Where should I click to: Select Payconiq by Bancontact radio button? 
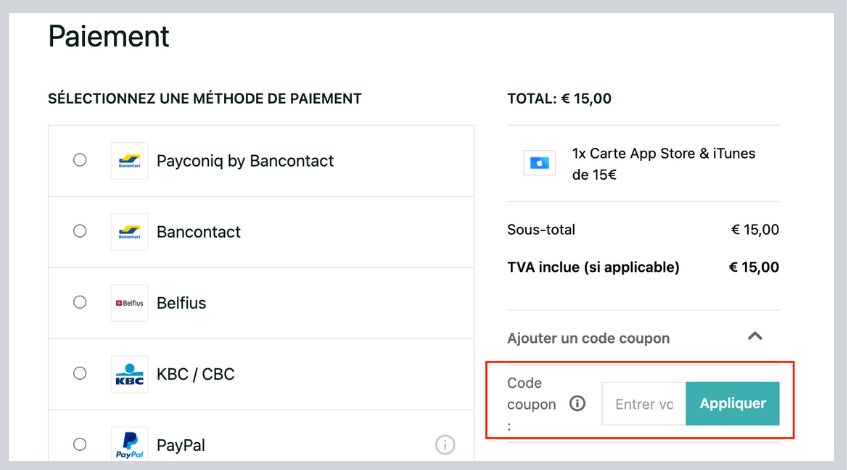[80, 160]
